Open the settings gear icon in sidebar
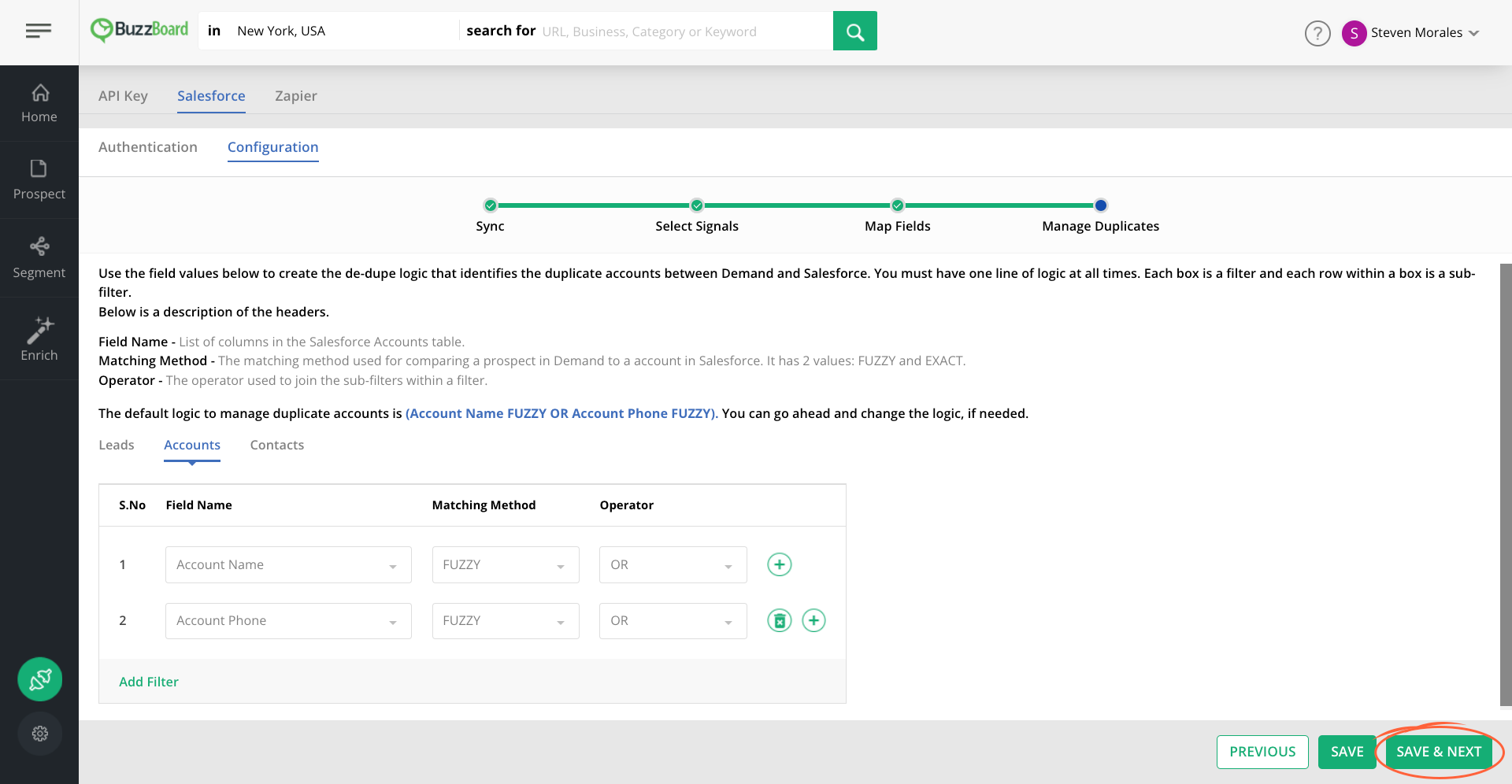Viewport: 1512px width, 784px height. tap(40, 734)
